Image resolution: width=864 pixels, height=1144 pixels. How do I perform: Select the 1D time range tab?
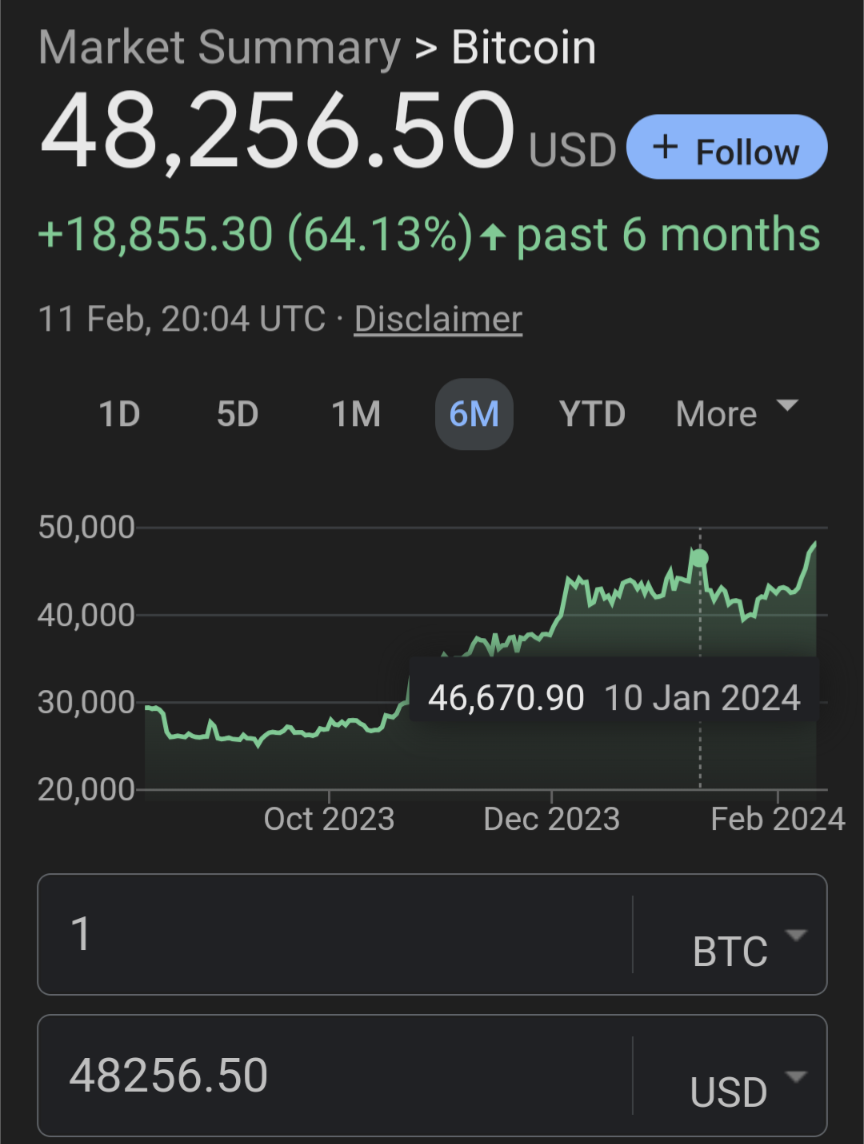click(119, 414)
